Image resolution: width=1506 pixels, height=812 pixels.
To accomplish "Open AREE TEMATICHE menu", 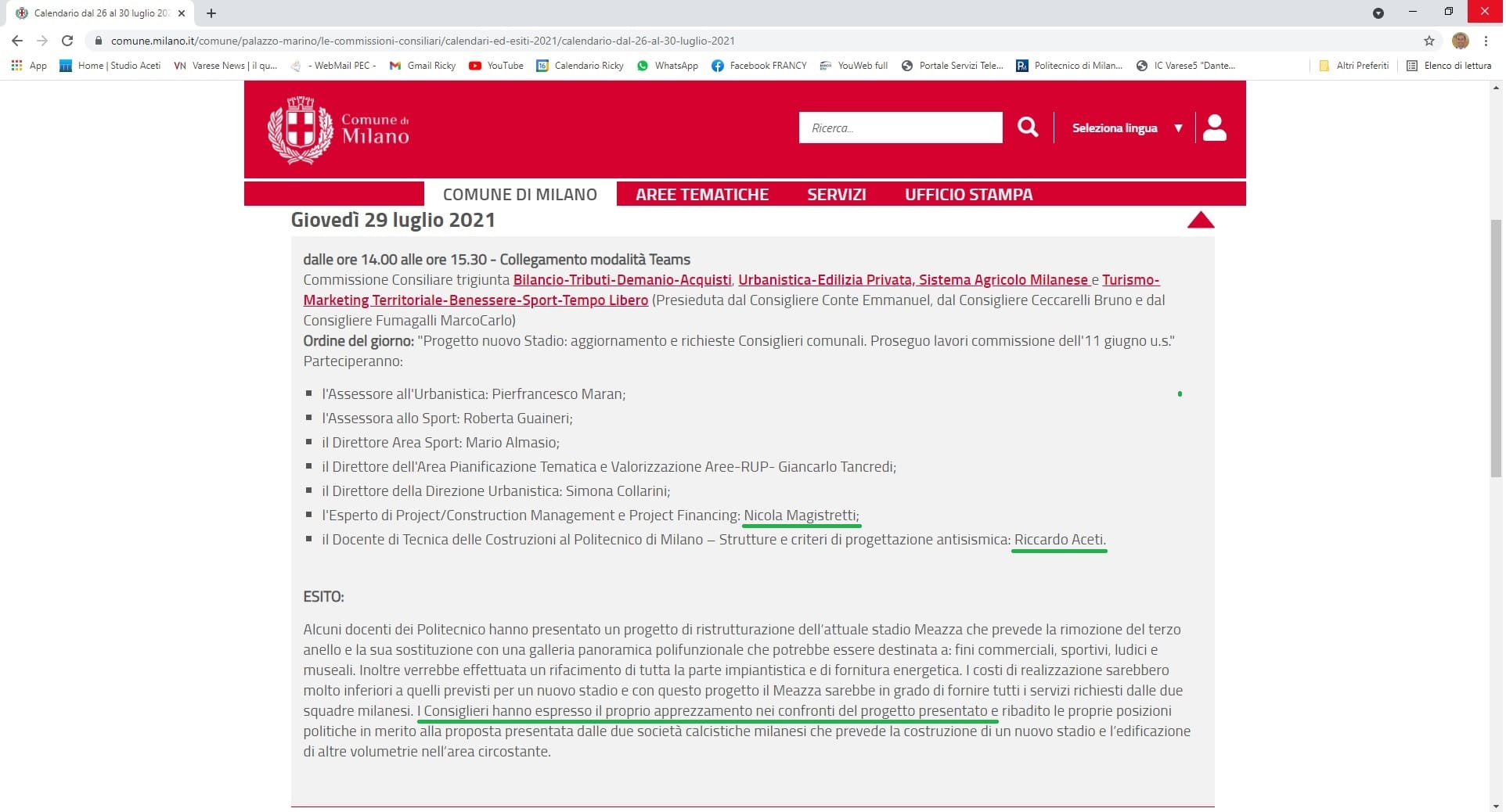I will [x=702, y=194].
